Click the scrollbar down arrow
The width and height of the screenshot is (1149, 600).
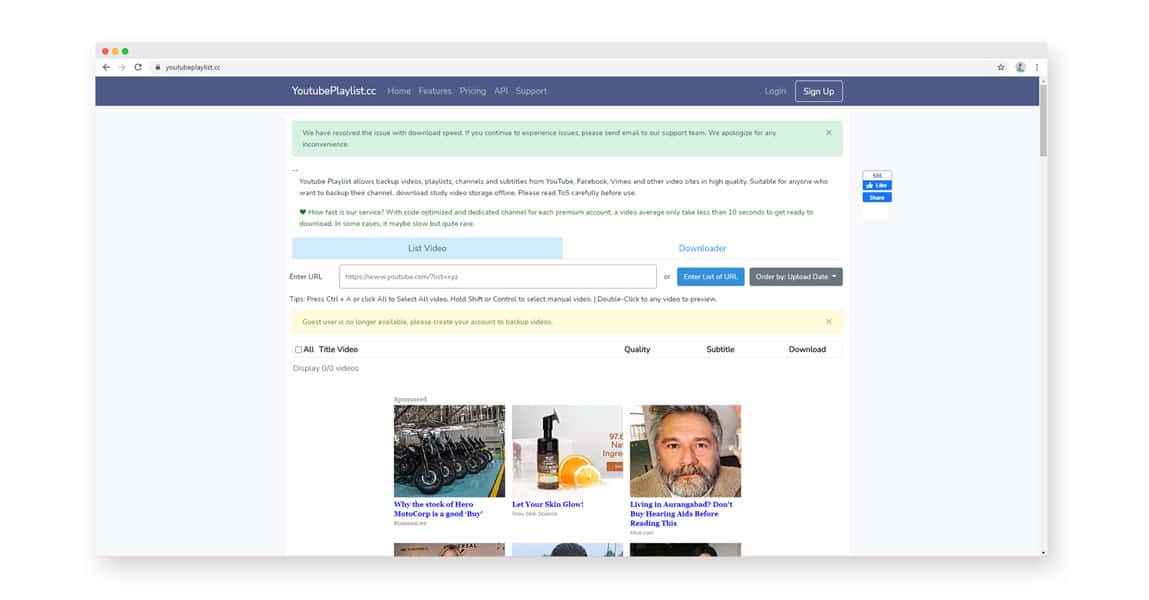point(1043,552)
